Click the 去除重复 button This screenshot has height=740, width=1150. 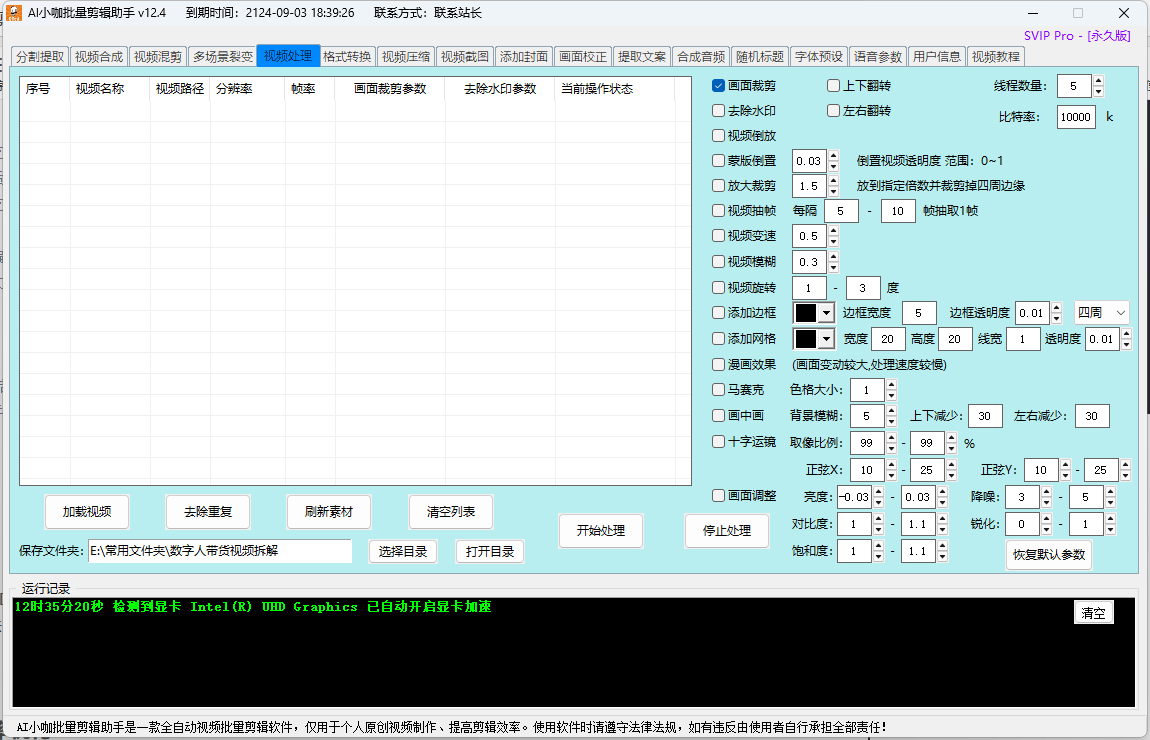[208, 512]
